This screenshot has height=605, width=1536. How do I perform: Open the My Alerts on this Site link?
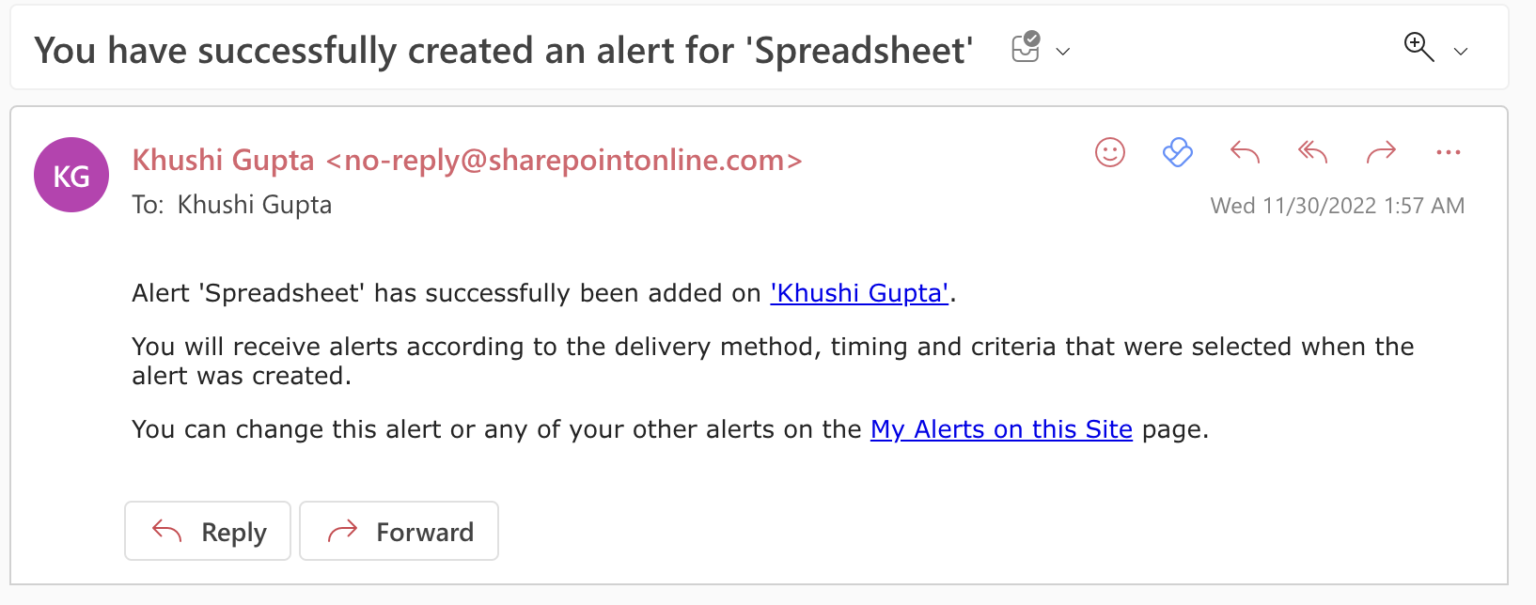(1001, 430)
